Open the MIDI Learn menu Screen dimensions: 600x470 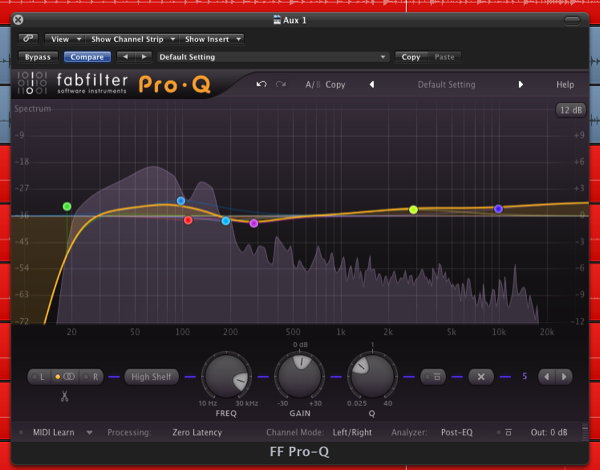(x=62, y=432)
